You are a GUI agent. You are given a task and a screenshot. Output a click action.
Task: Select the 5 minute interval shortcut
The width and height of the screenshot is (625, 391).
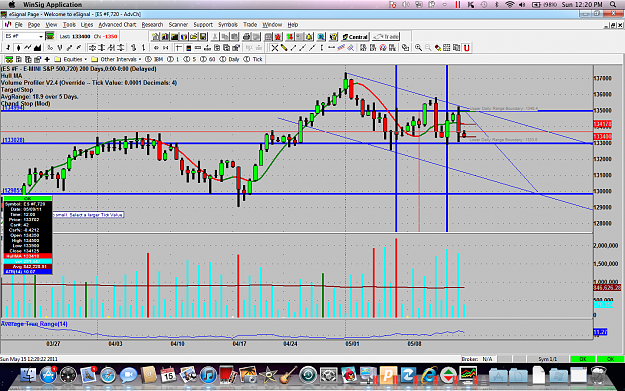click(190, 59)
